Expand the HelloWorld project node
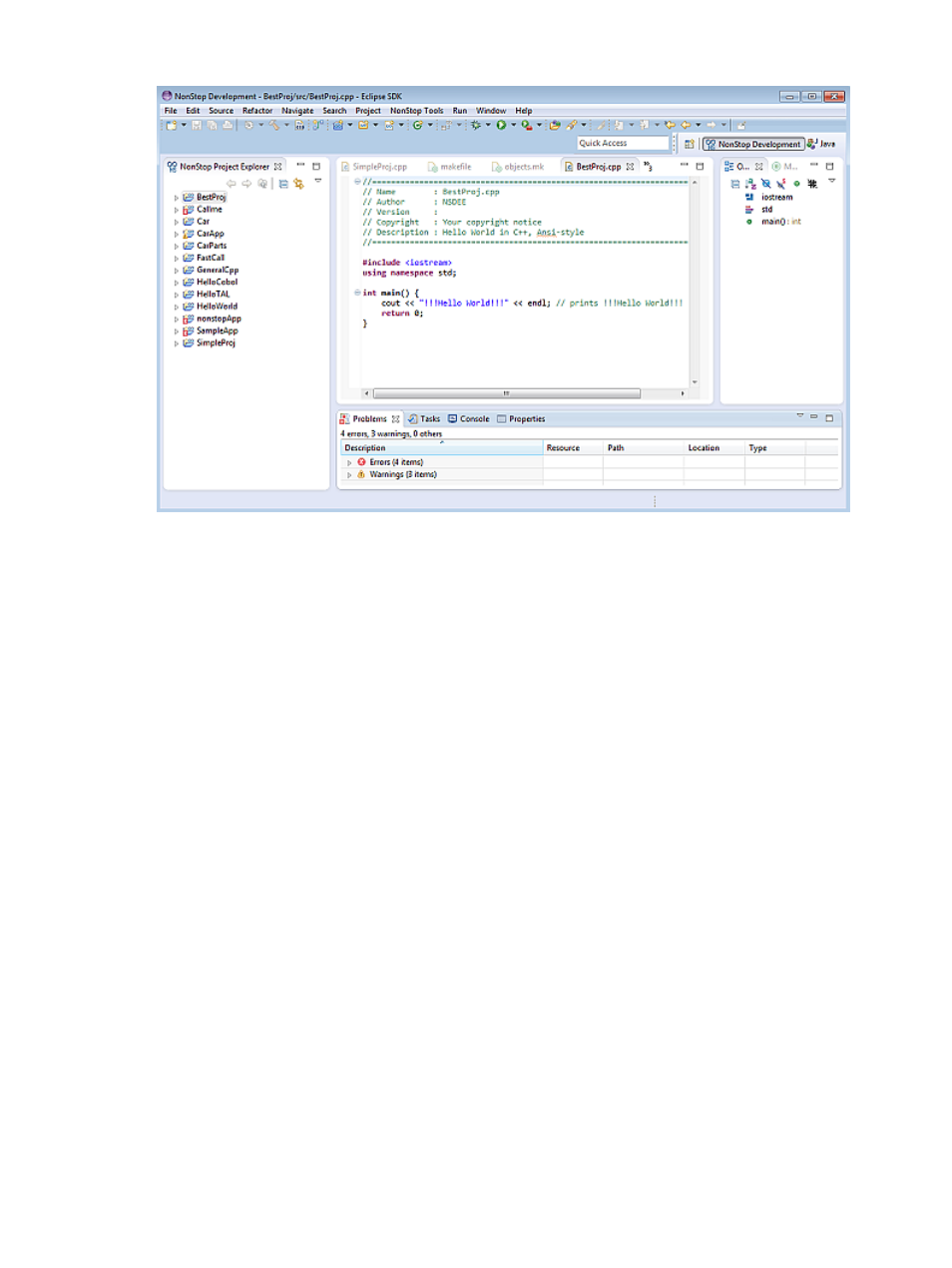Screen dimensions: 952x1268 click(177, 307)
